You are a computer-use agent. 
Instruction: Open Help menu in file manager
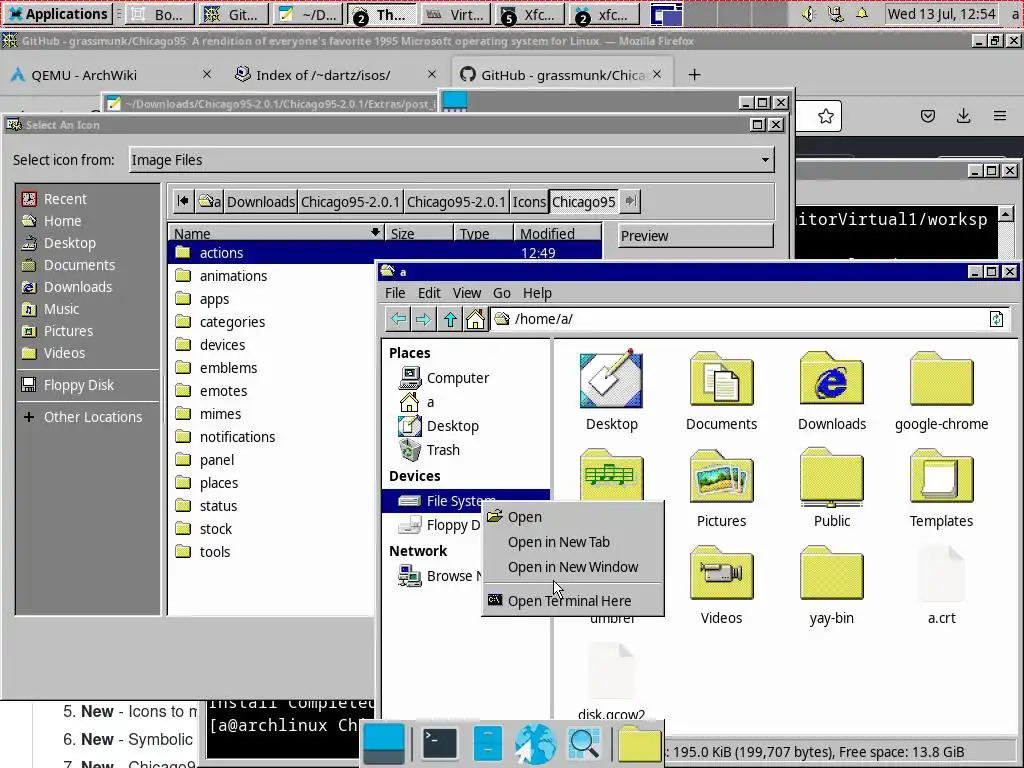click(x=537, y=293)
